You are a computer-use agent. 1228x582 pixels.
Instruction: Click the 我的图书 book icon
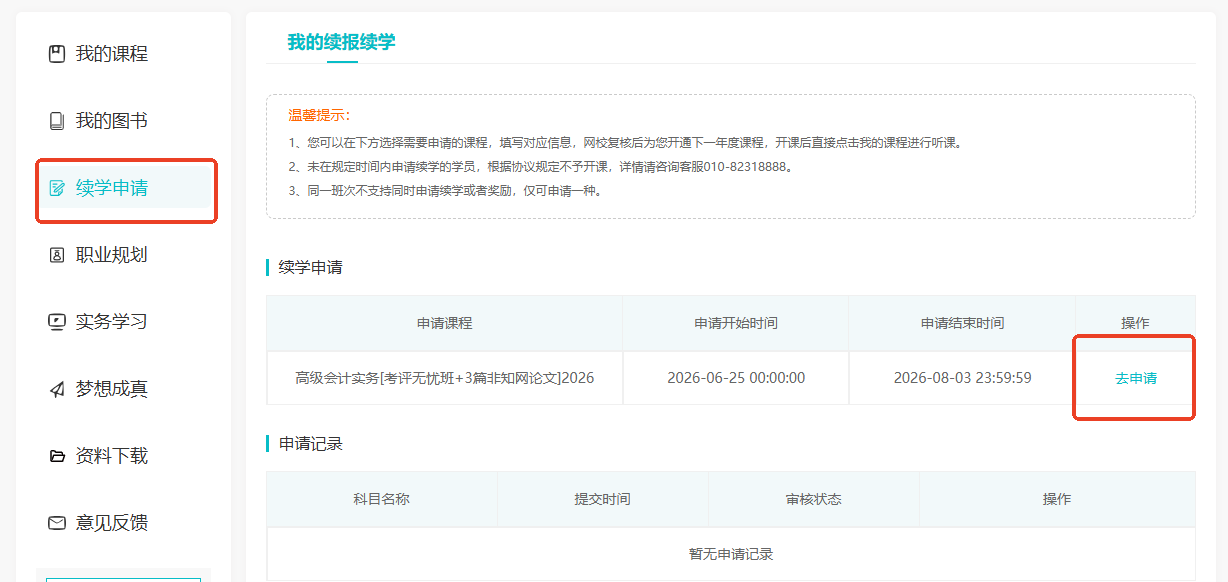coord(57,121)
